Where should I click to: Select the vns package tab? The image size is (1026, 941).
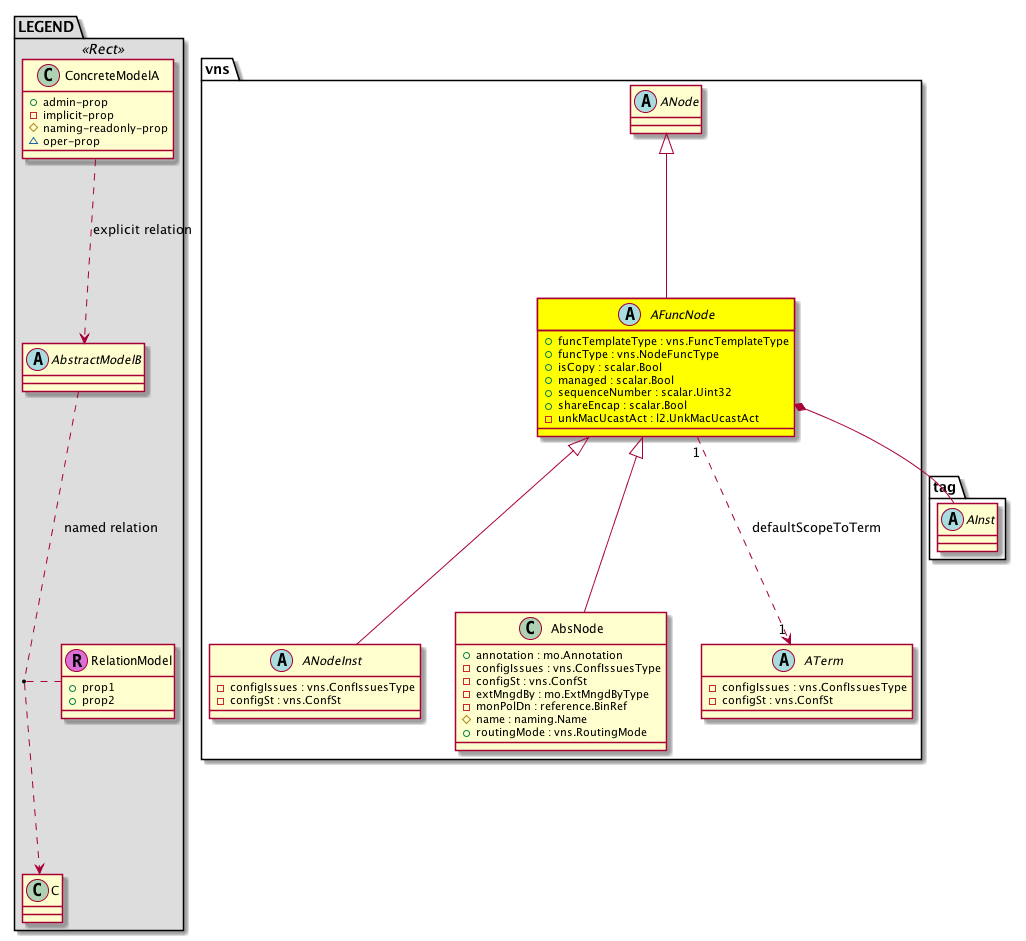216,68
